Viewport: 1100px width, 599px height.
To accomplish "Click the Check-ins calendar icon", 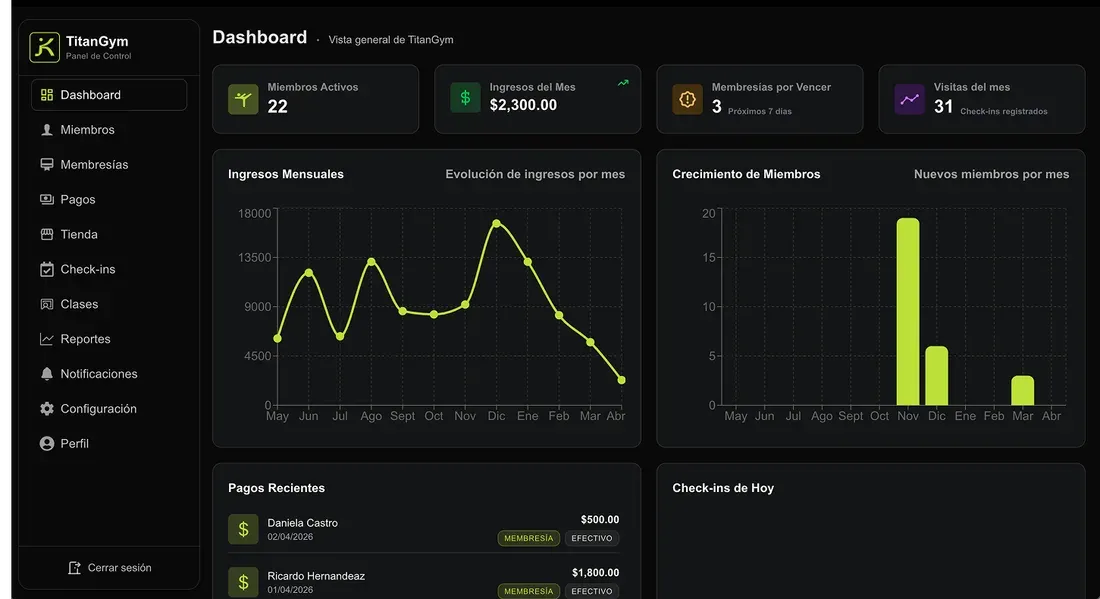I will pos(47,269).
